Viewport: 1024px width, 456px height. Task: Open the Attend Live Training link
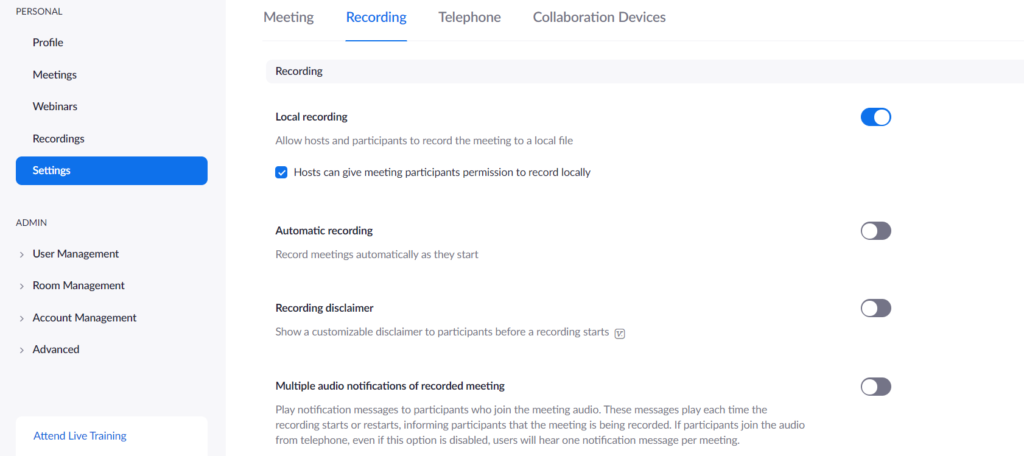coord(80,436)
